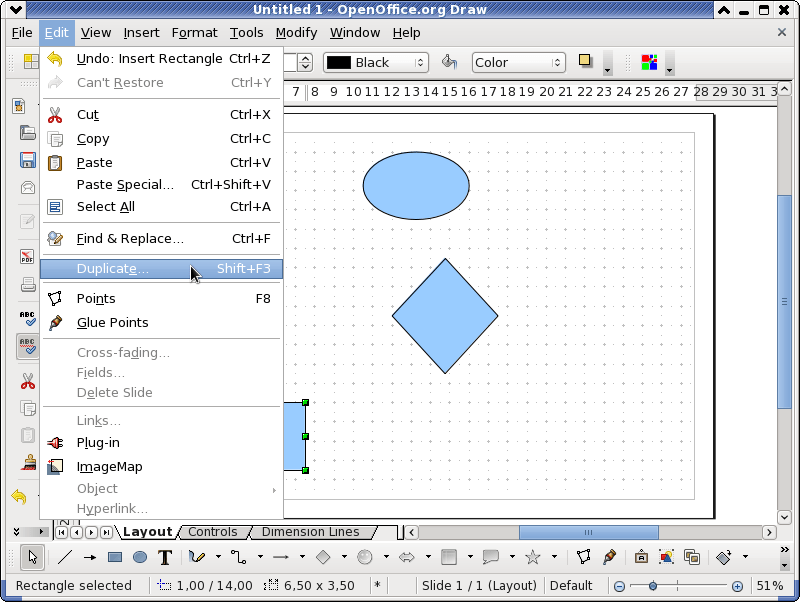Viewport: 800px width, 602px height.
Task: Open the Fontwork Gallery icon
Action: [x=641, y=557]
